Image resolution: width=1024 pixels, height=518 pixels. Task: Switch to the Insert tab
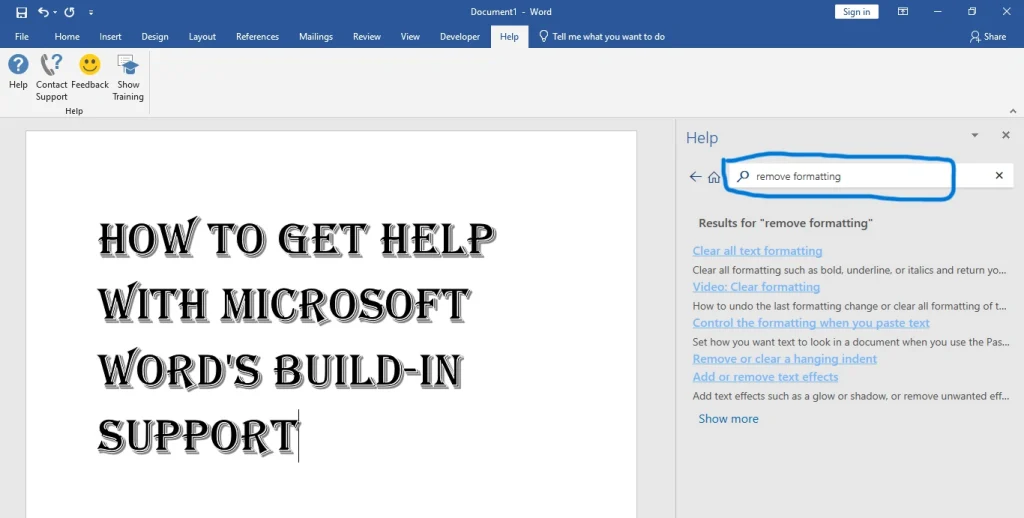(x=110, y=37)
